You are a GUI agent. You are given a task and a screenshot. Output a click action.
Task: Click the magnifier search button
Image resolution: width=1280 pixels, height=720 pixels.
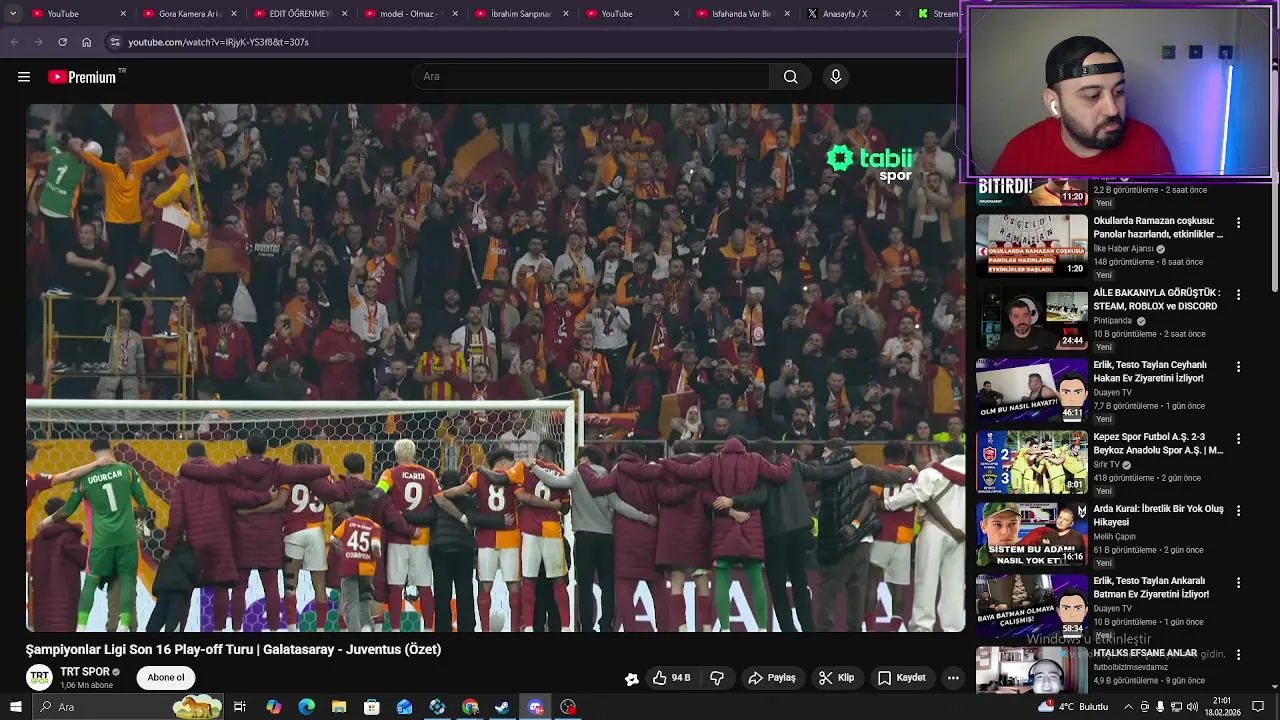[x=790, y=77]
